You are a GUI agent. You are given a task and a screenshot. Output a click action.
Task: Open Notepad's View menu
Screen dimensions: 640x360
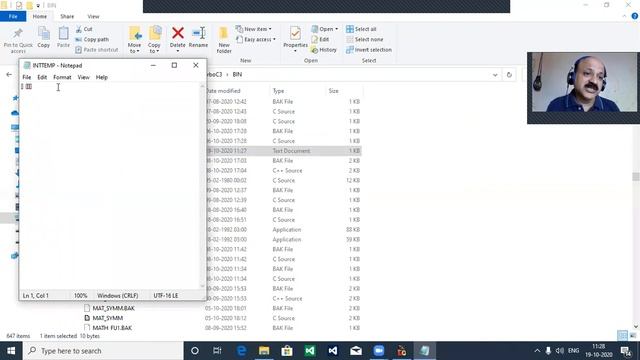83,77
